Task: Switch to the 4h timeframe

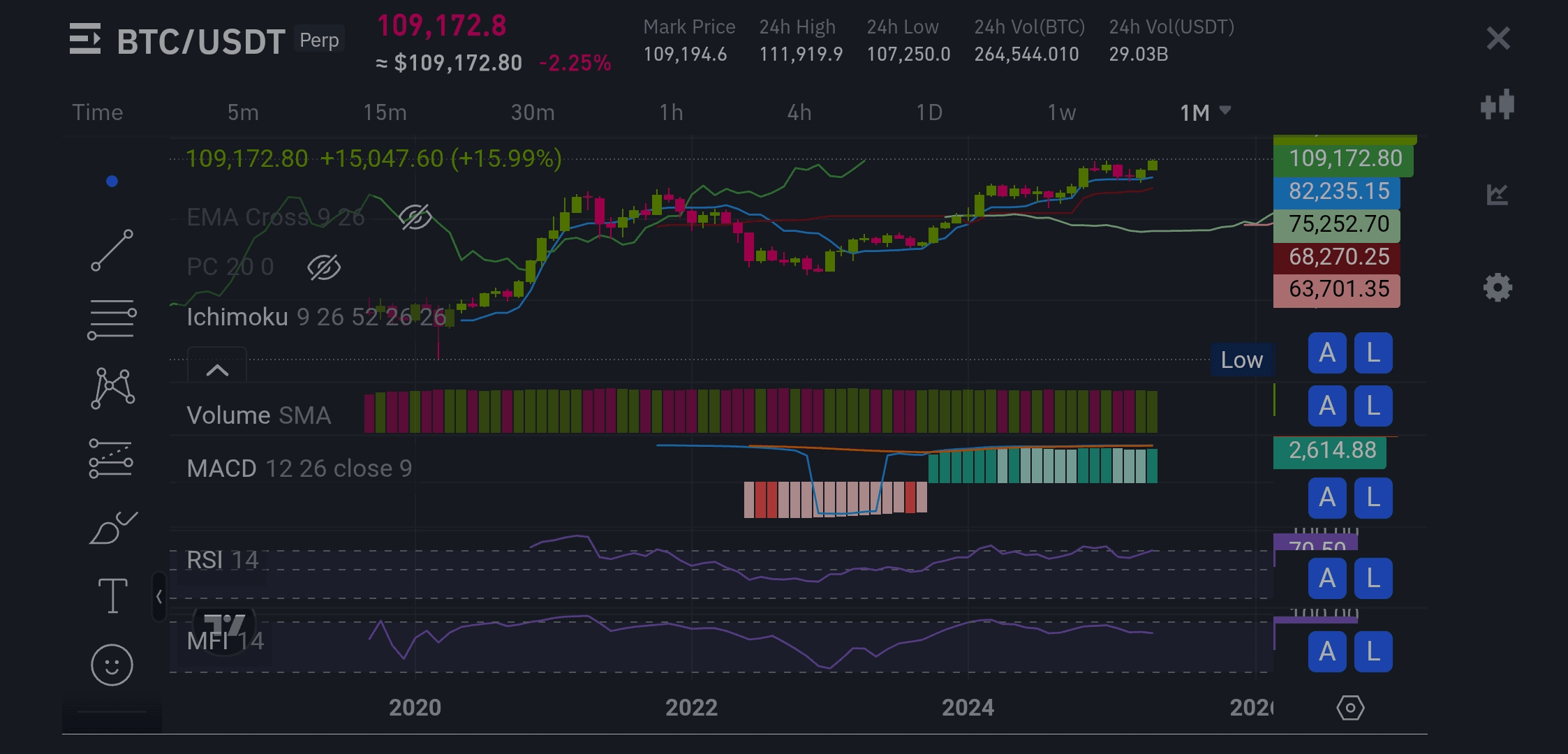Action: 799,112
